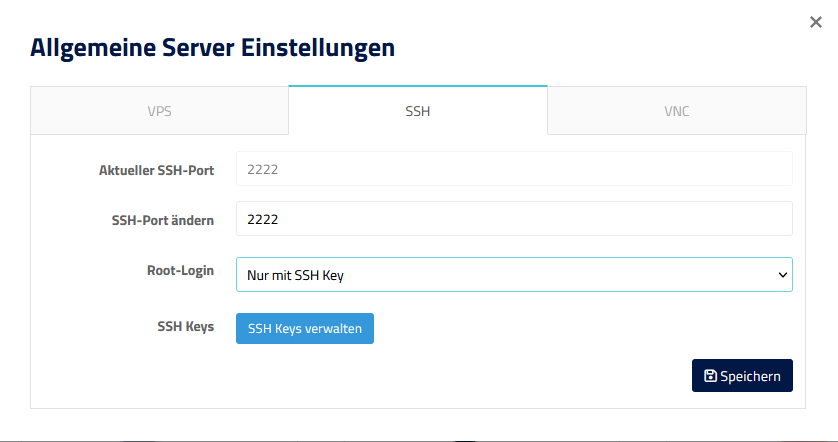Click the SSH-Port ändern label

tap(162, 220)
